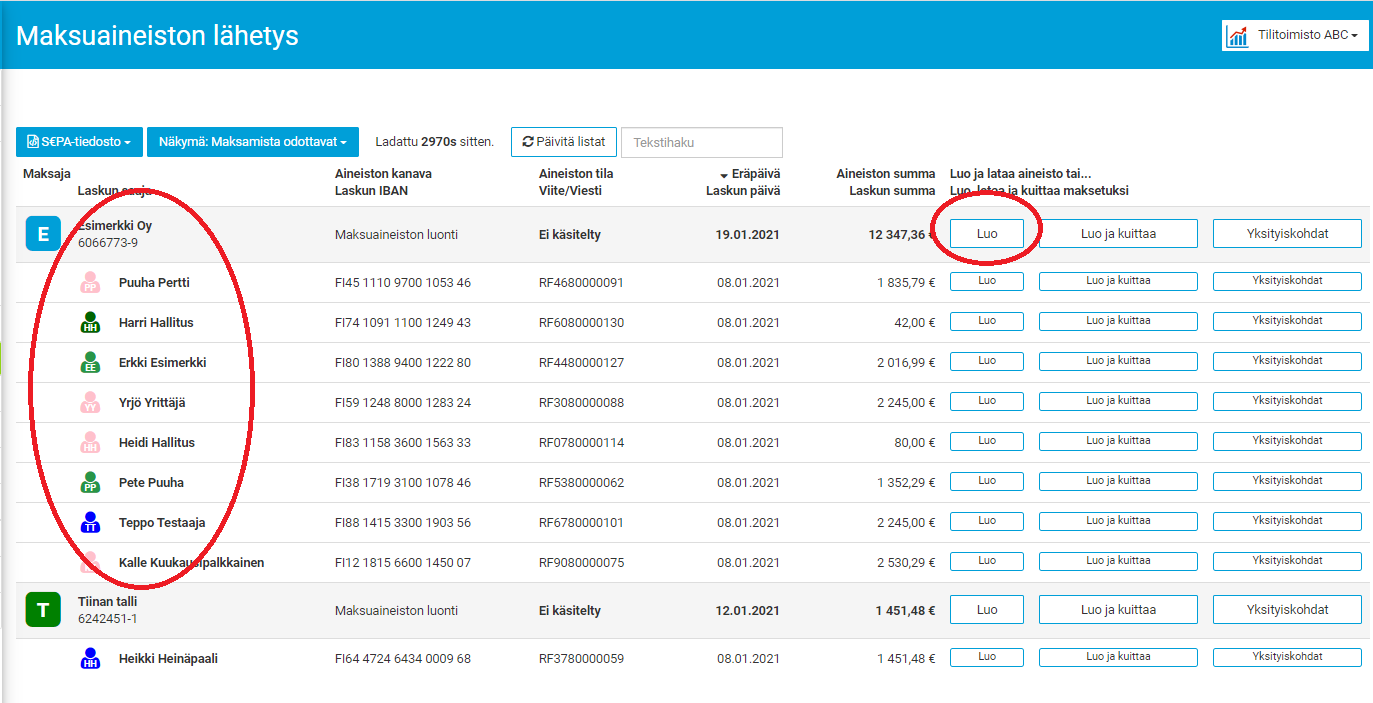Click into the Tekstihaku search field
This screenshot has height=703, width=1373.
coord(701,142)
